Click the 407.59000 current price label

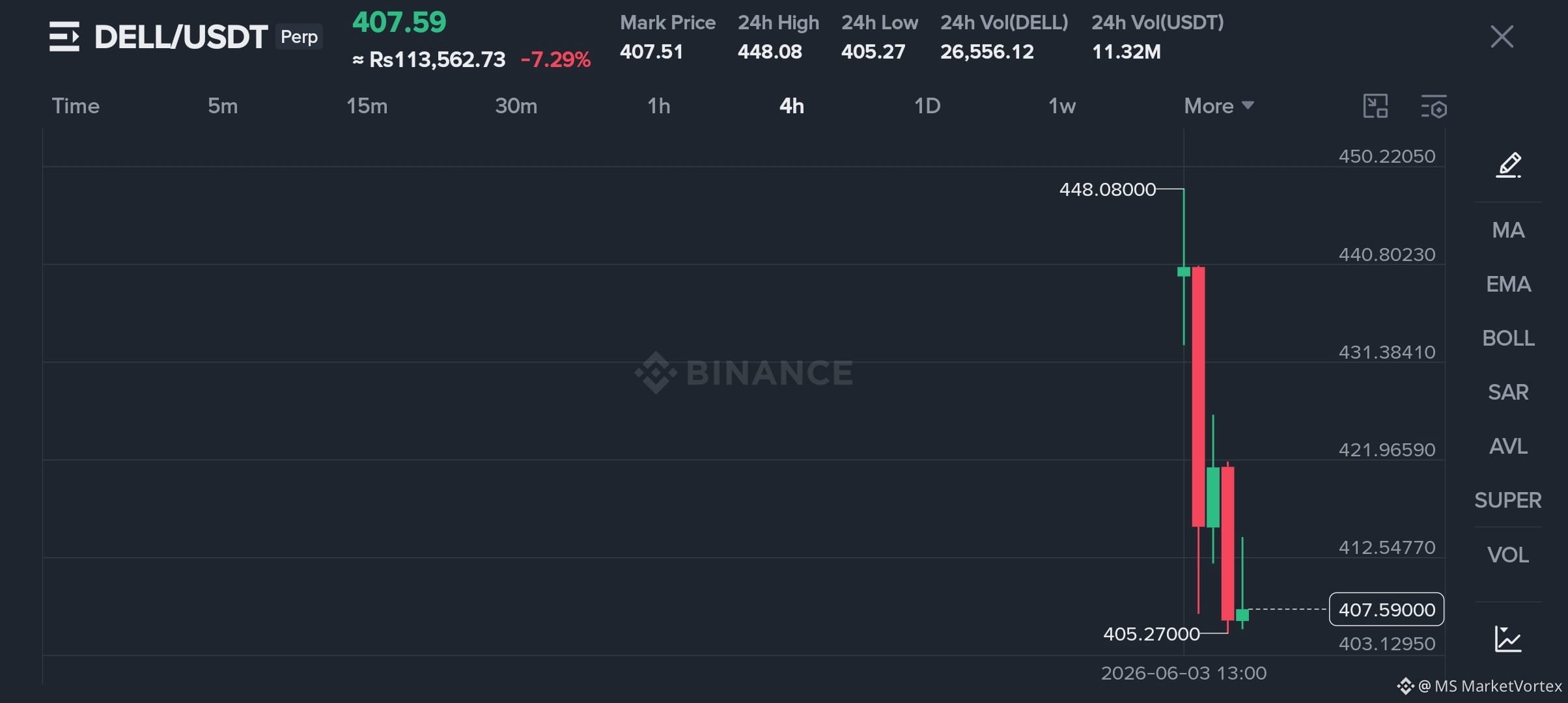[x=1386, y=609]
